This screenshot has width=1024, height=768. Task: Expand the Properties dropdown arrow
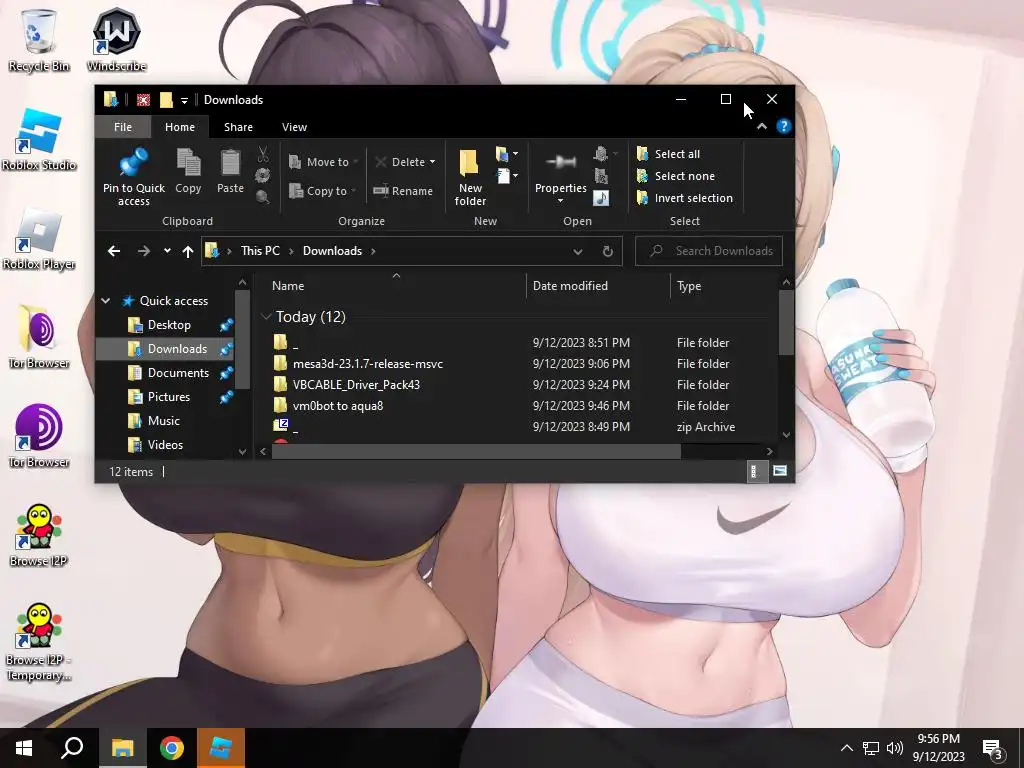click(560, 200)
